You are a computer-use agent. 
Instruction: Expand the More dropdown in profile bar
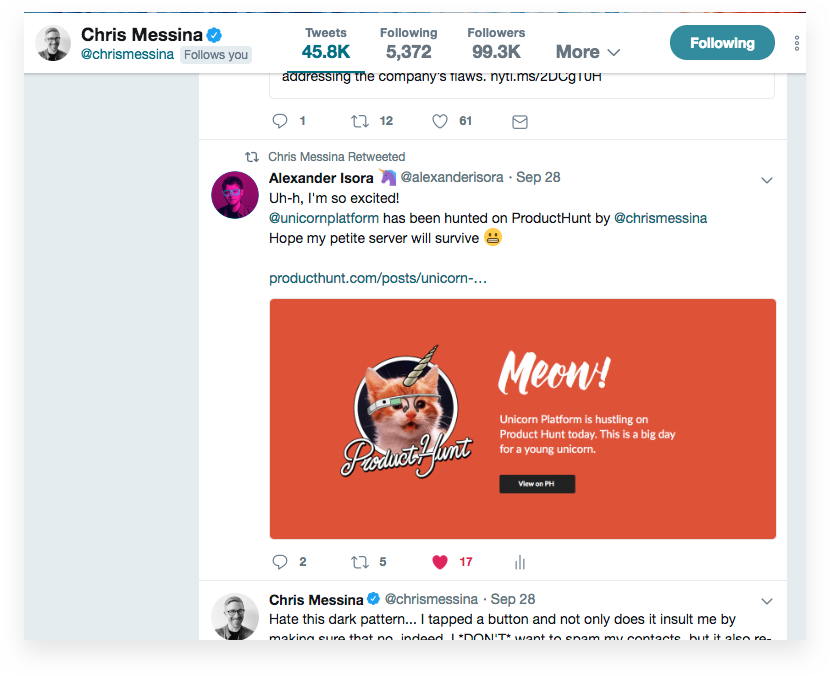[x=588, y=52]
